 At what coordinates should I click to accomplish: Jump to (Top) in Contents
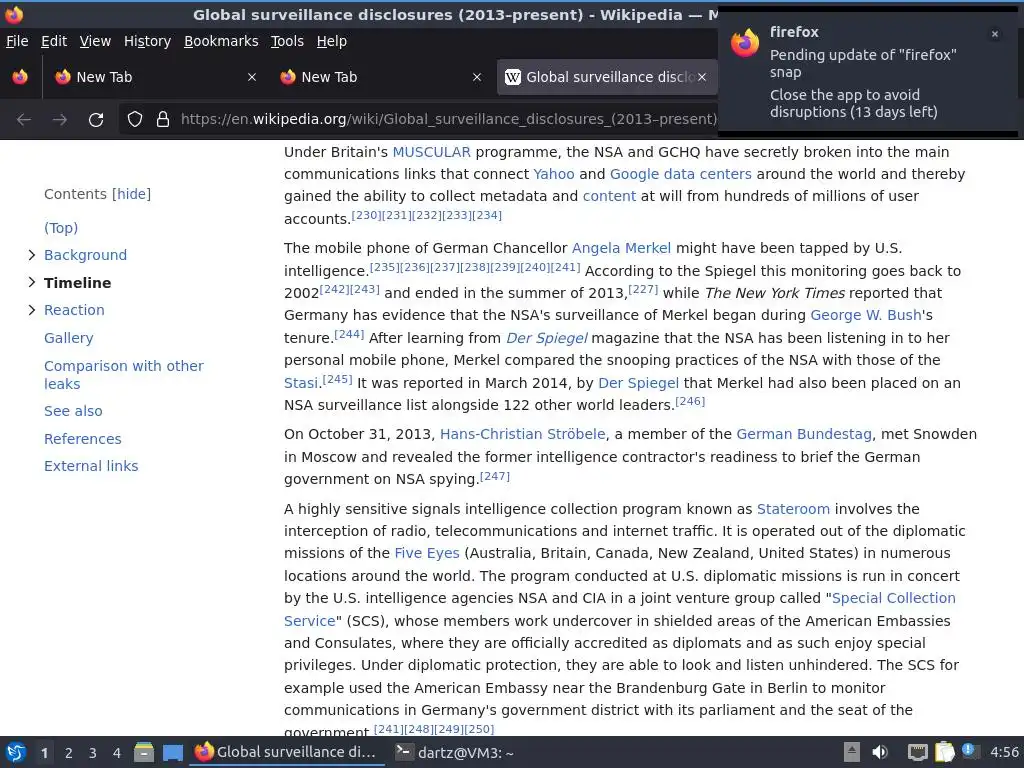click(x=61, y=228)
